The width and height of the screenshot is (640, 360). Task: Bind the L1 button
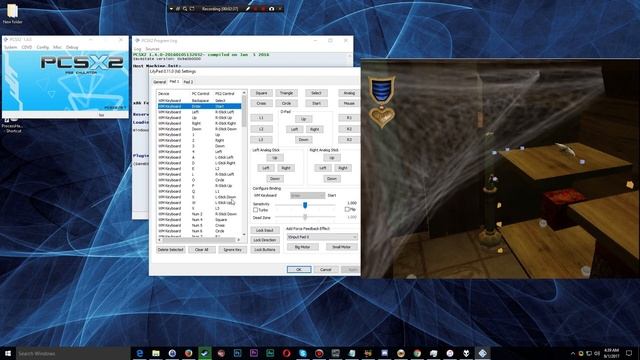[261, 118]
